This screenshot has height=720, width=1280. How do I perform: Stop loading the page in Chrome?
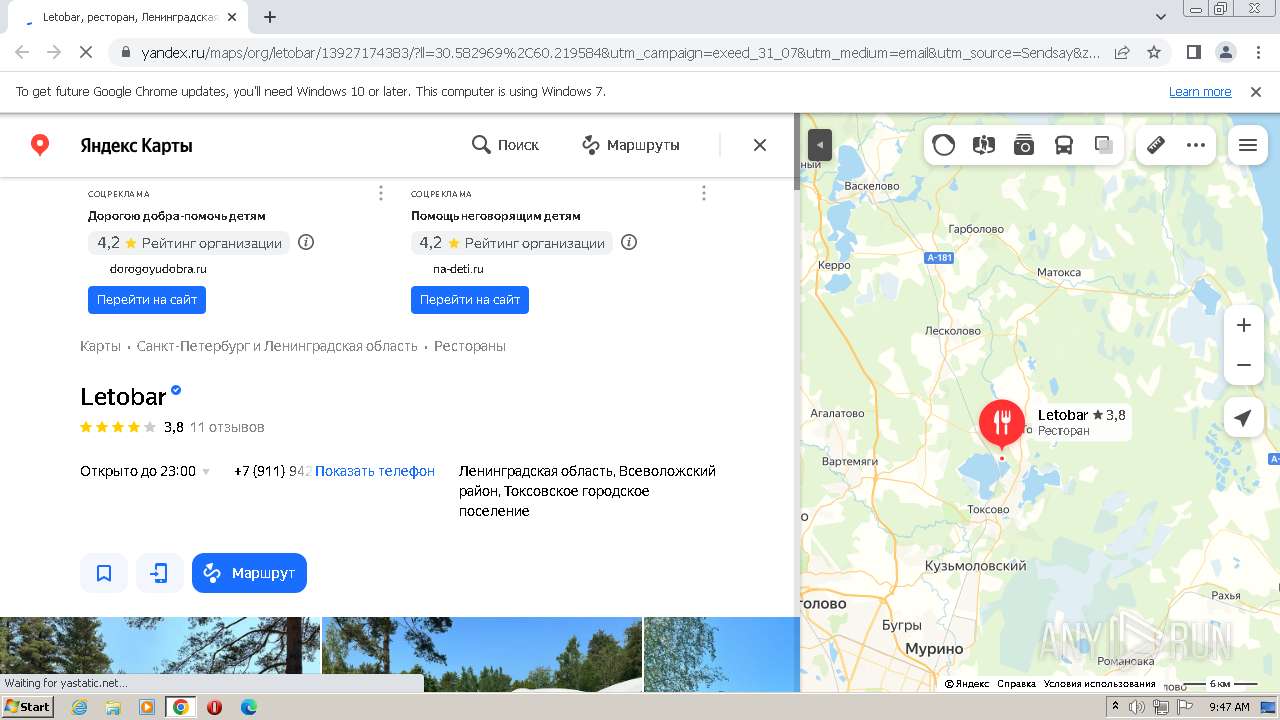85,52
